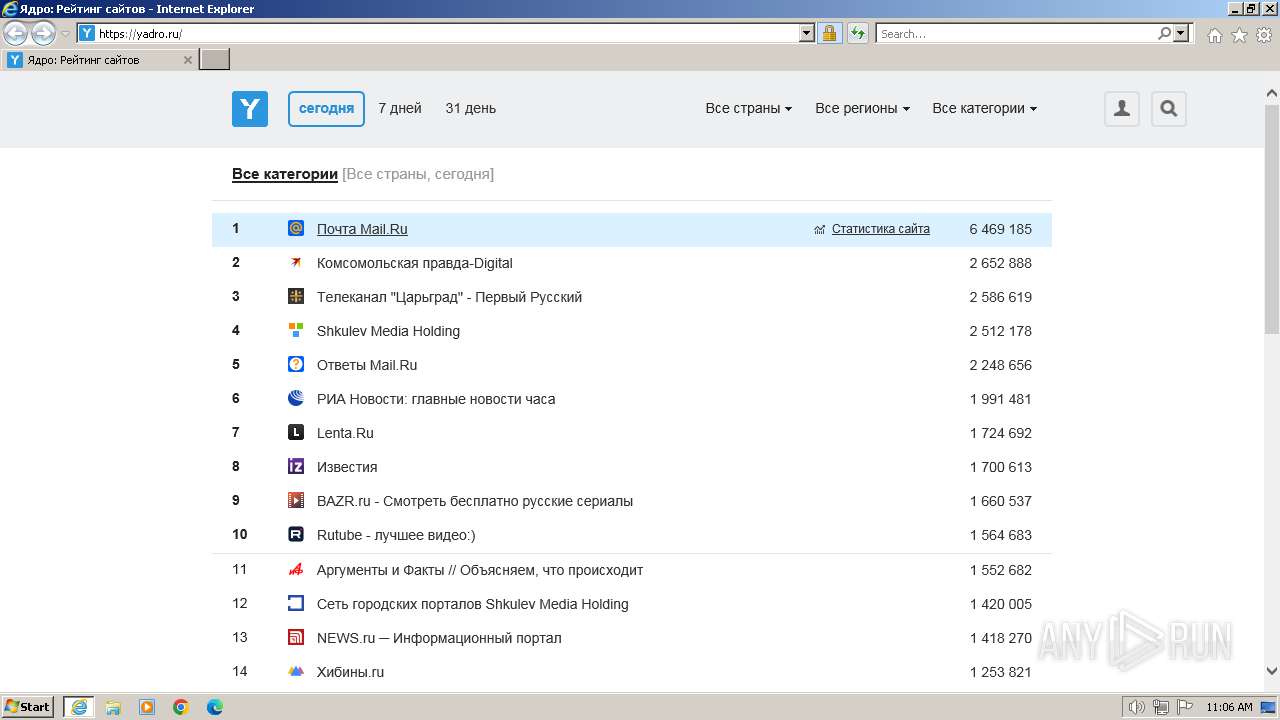Click the security lock icon in address bar

point(829,33)
